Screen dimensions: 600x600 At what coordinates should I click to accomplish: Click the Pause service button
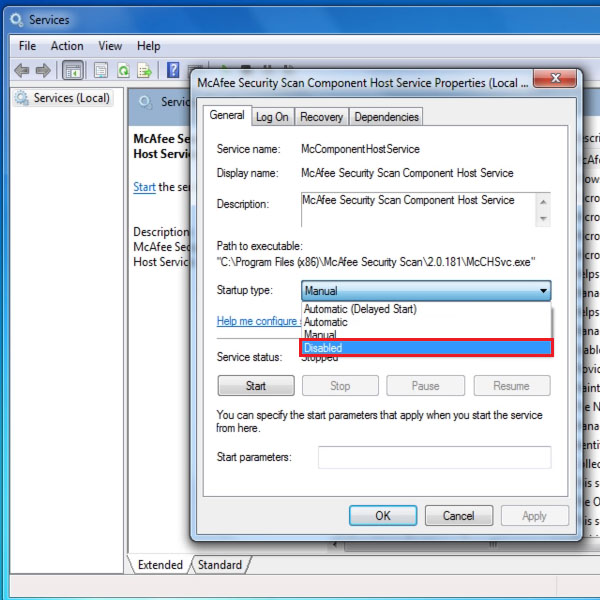426,385
